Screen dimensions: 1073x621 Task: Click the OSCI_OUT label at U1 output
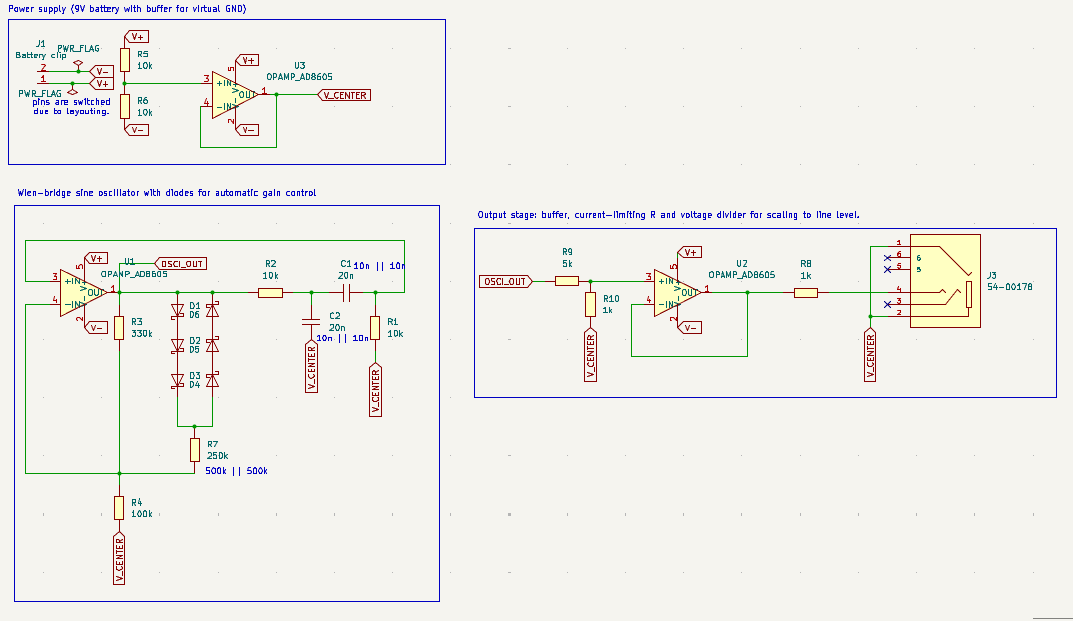point(180,263)
